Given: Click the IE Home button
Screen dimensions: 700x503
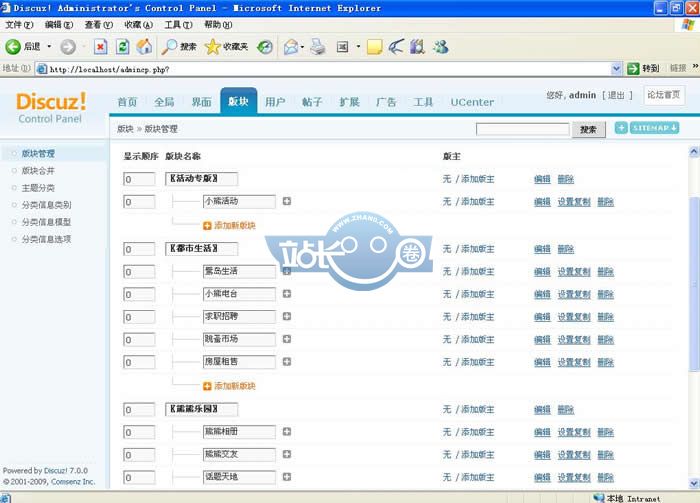Looking at the screenshot, I should tap(144, 46).
